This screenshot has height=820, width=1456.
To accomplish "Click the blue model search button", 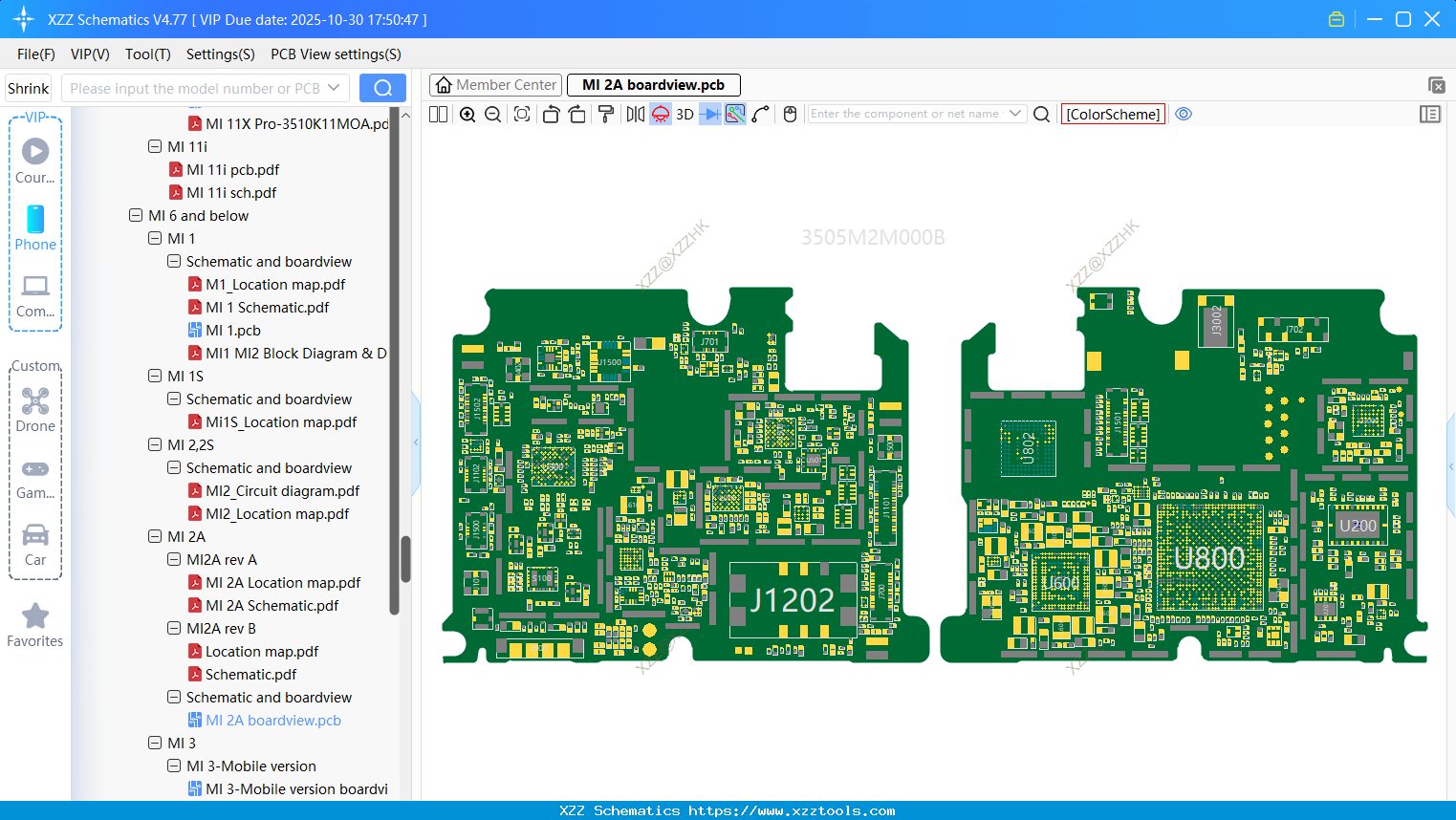I will point(382,89).
